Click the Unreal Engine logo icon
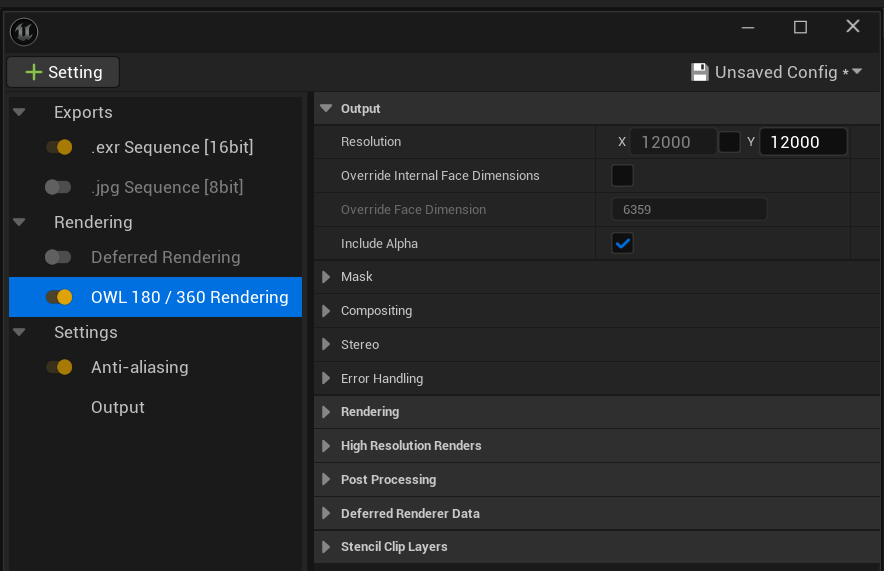The image size is (884, 571). click(24, 32)
